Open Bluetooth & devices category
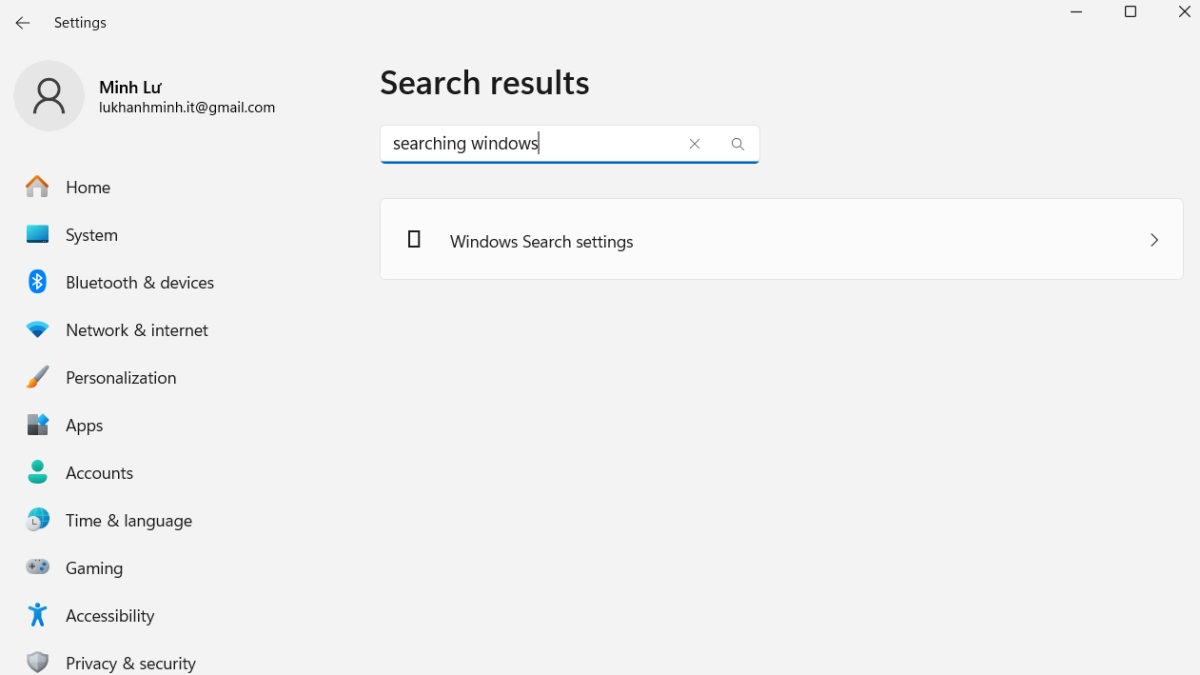The image size is (1200, 675). (x=142, y=282)
